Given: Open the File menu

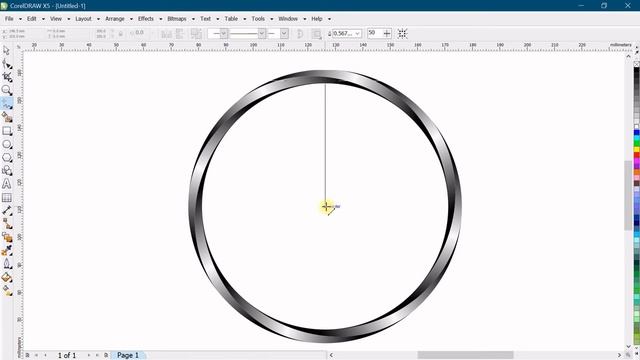Looking at the screenshot, I should (x=9, y=19).
